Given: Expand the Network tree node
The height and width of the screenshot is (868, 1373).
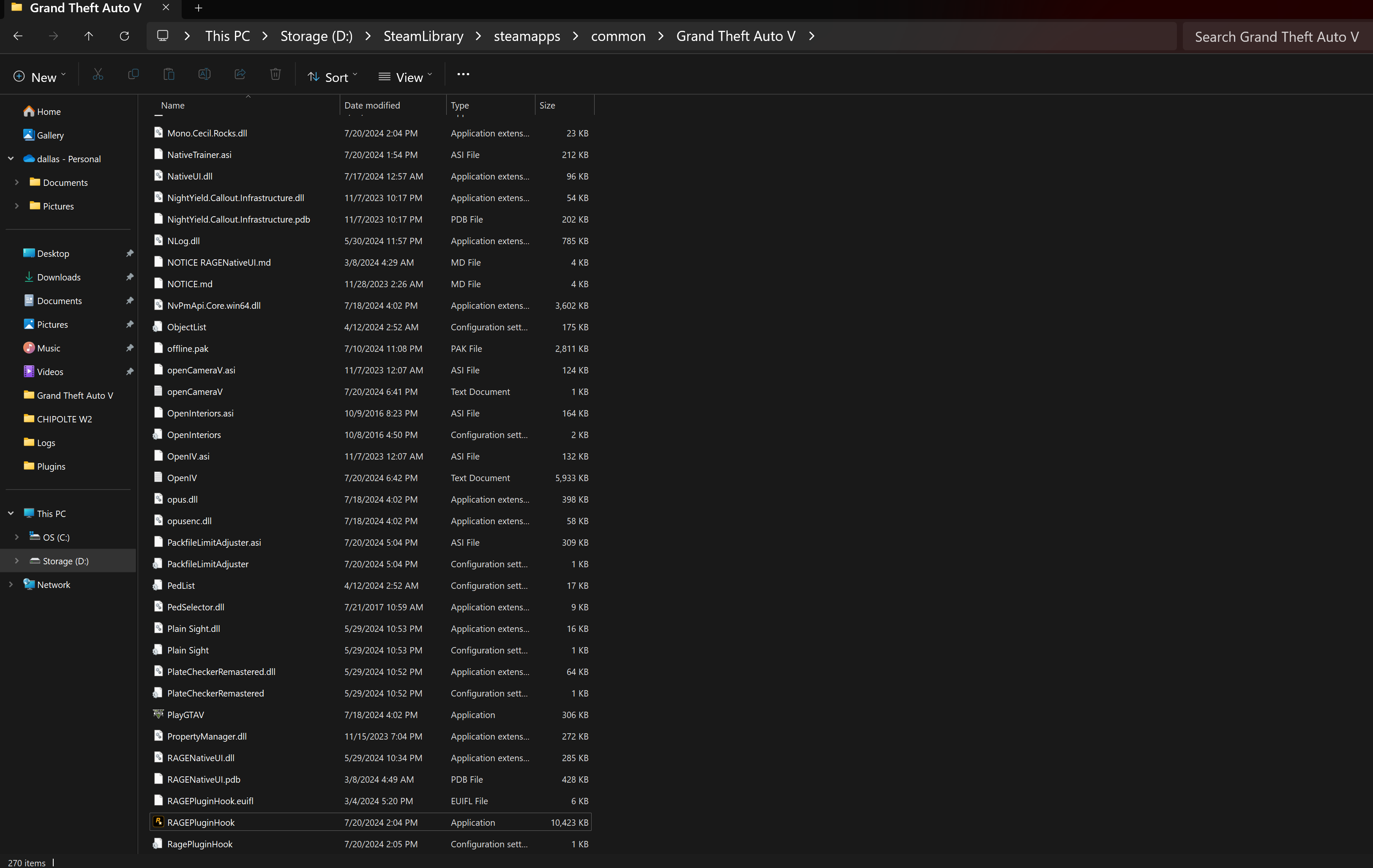Looking at the screenshot, I should [11, 585].
